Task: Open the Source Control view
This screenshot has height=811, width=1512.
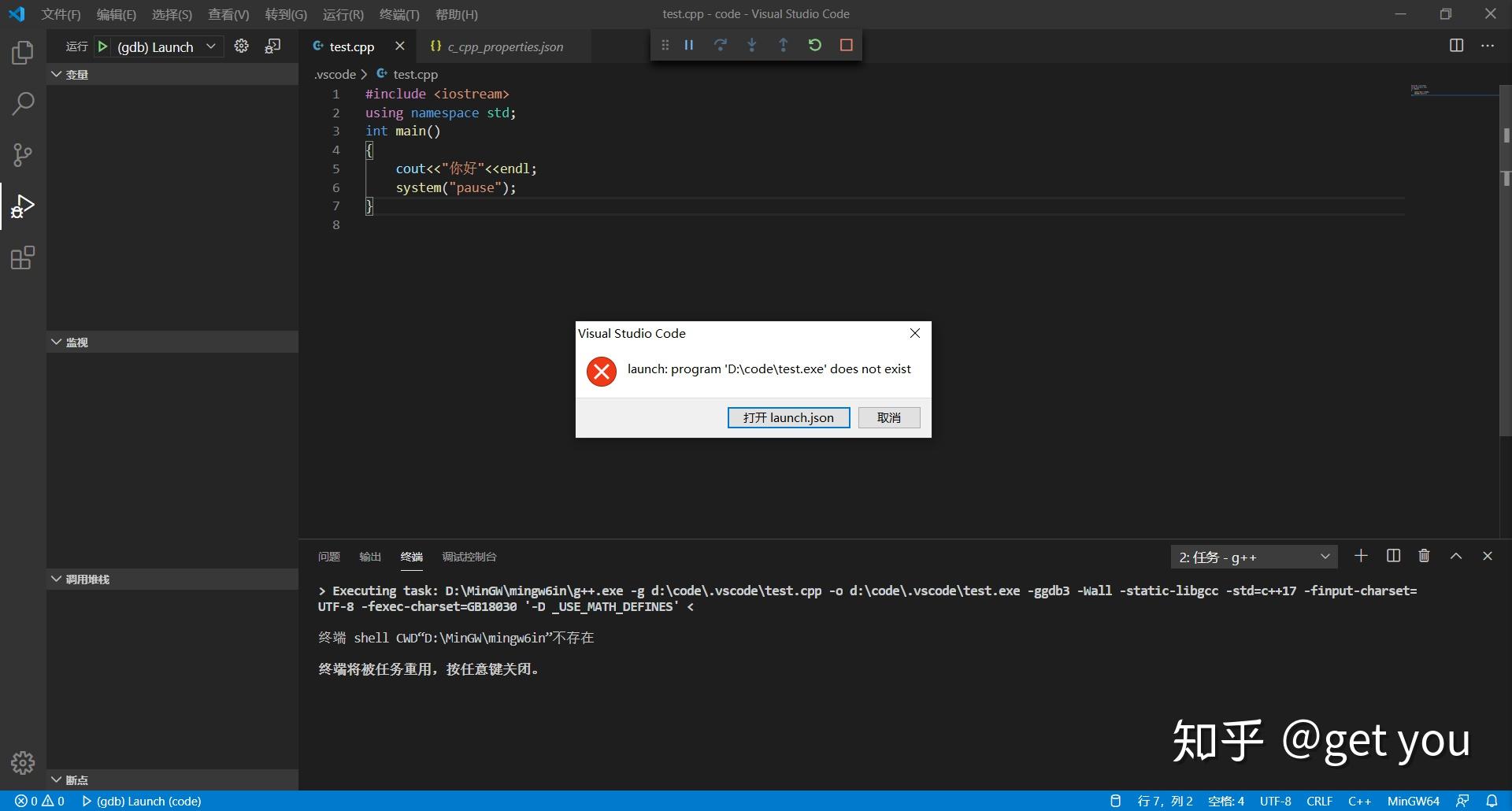Action: 22,154
